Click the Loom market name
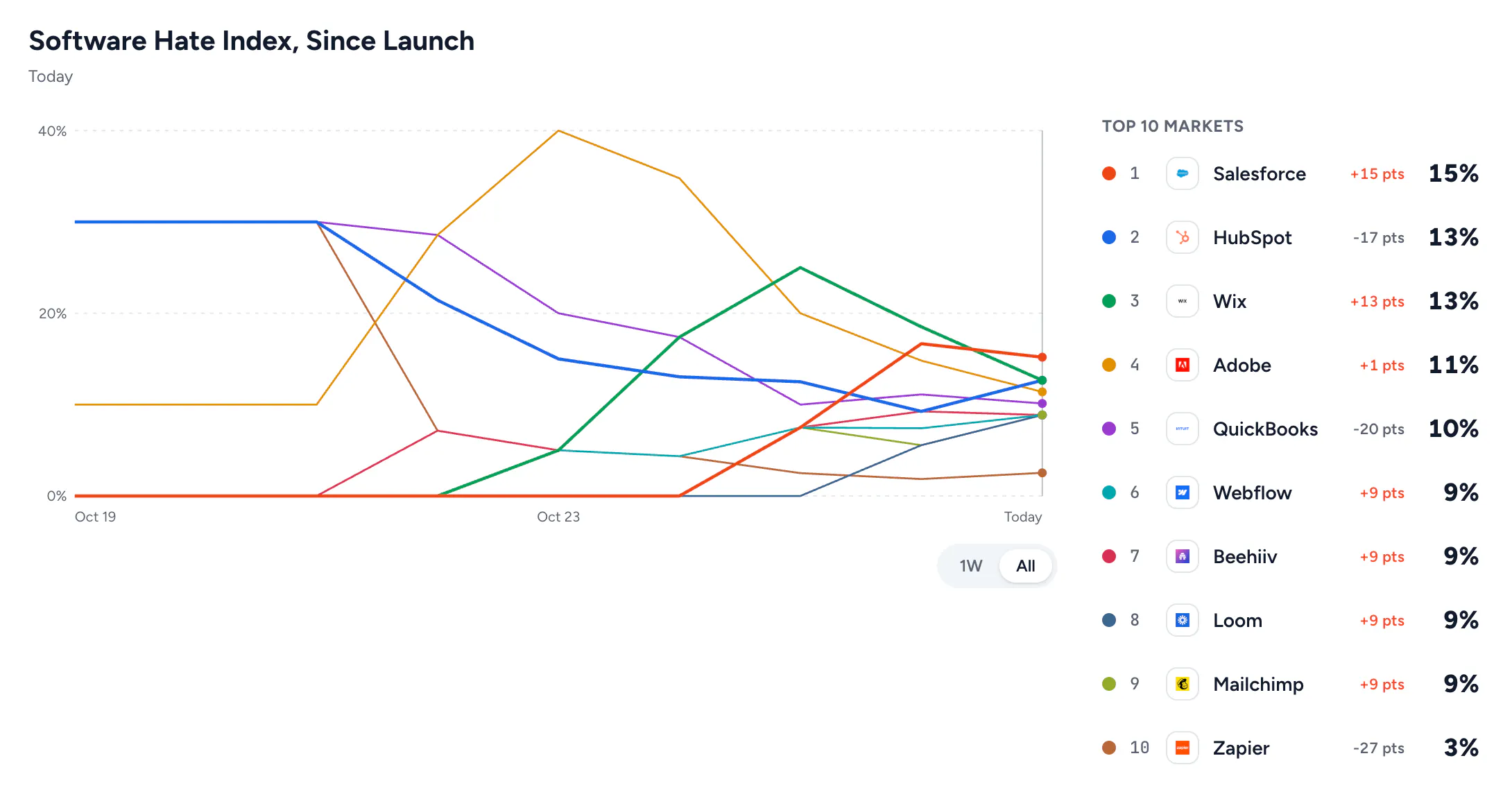This screenshot has height=799, width=1512. click(1237, 620)
